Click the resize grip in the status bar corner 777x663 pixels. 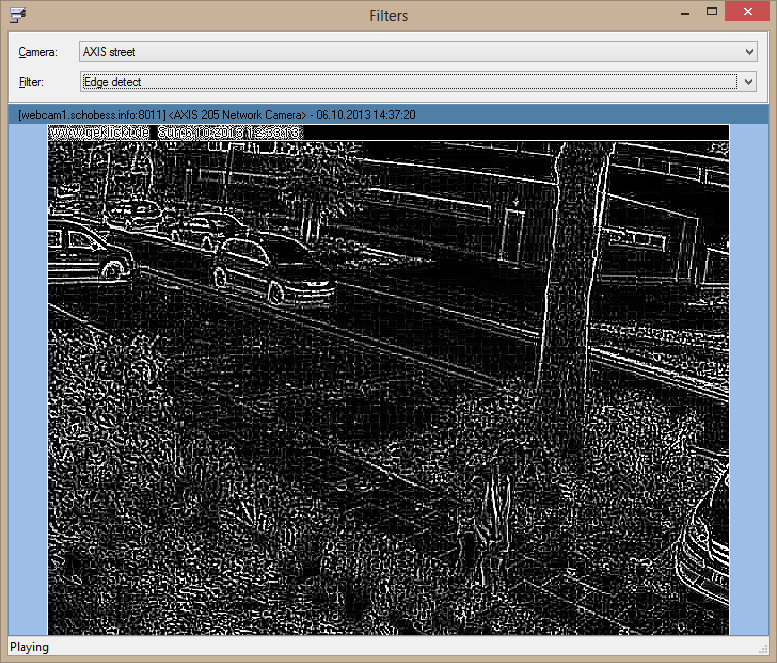coord(769,655)
